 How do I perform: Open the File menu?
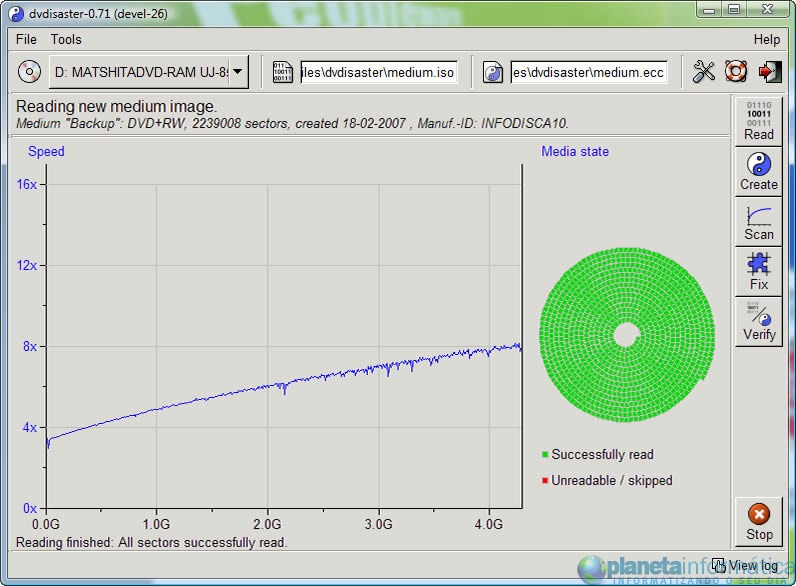tap(26, 39)
